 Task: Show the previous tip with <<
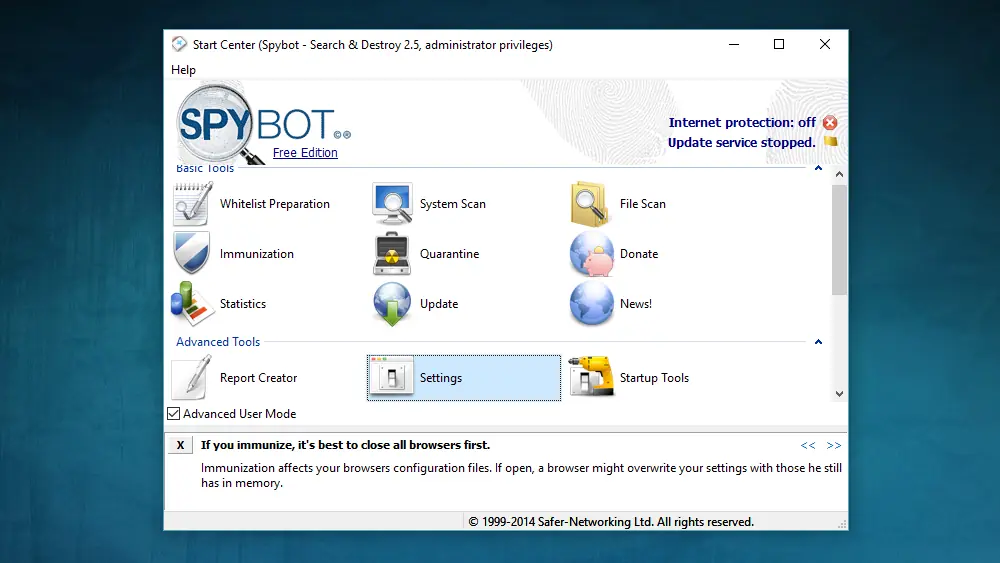tap(807, 445)
